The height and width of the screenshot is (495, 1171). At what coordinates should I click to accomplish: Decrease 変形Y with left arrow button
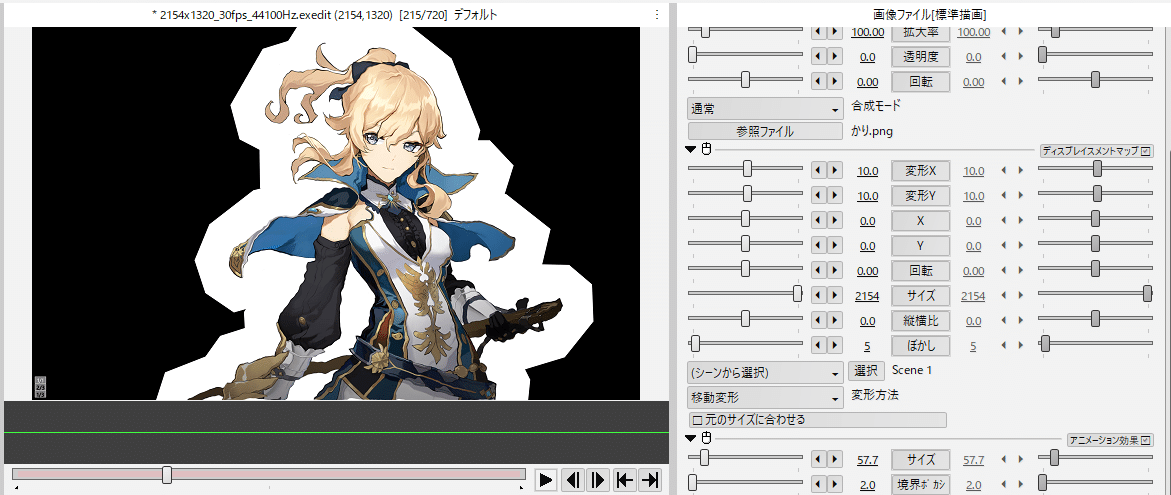tap(819, 196)
